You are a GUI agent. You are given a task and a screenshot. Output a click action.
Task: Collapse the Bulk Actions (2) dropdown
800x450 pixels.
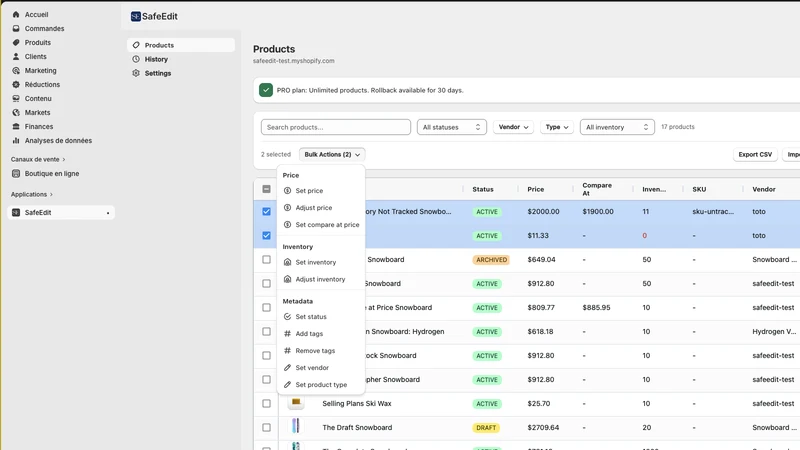[x=332, y=154]
